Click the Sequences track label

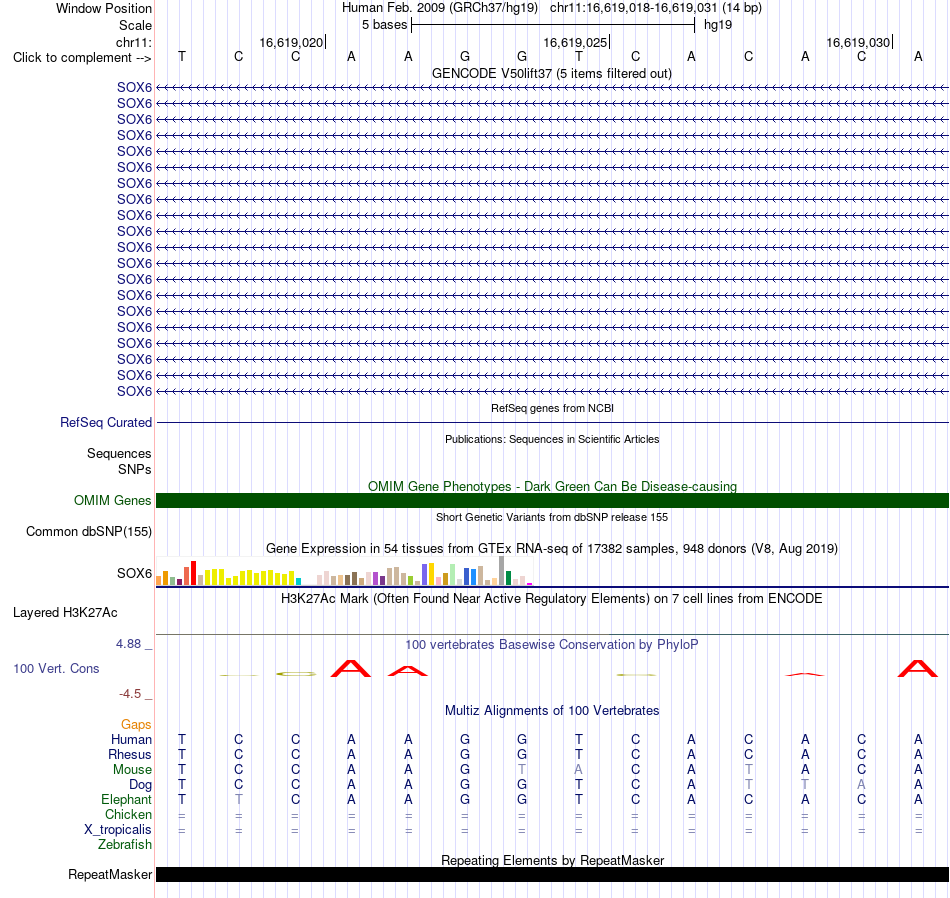point(119,453)
